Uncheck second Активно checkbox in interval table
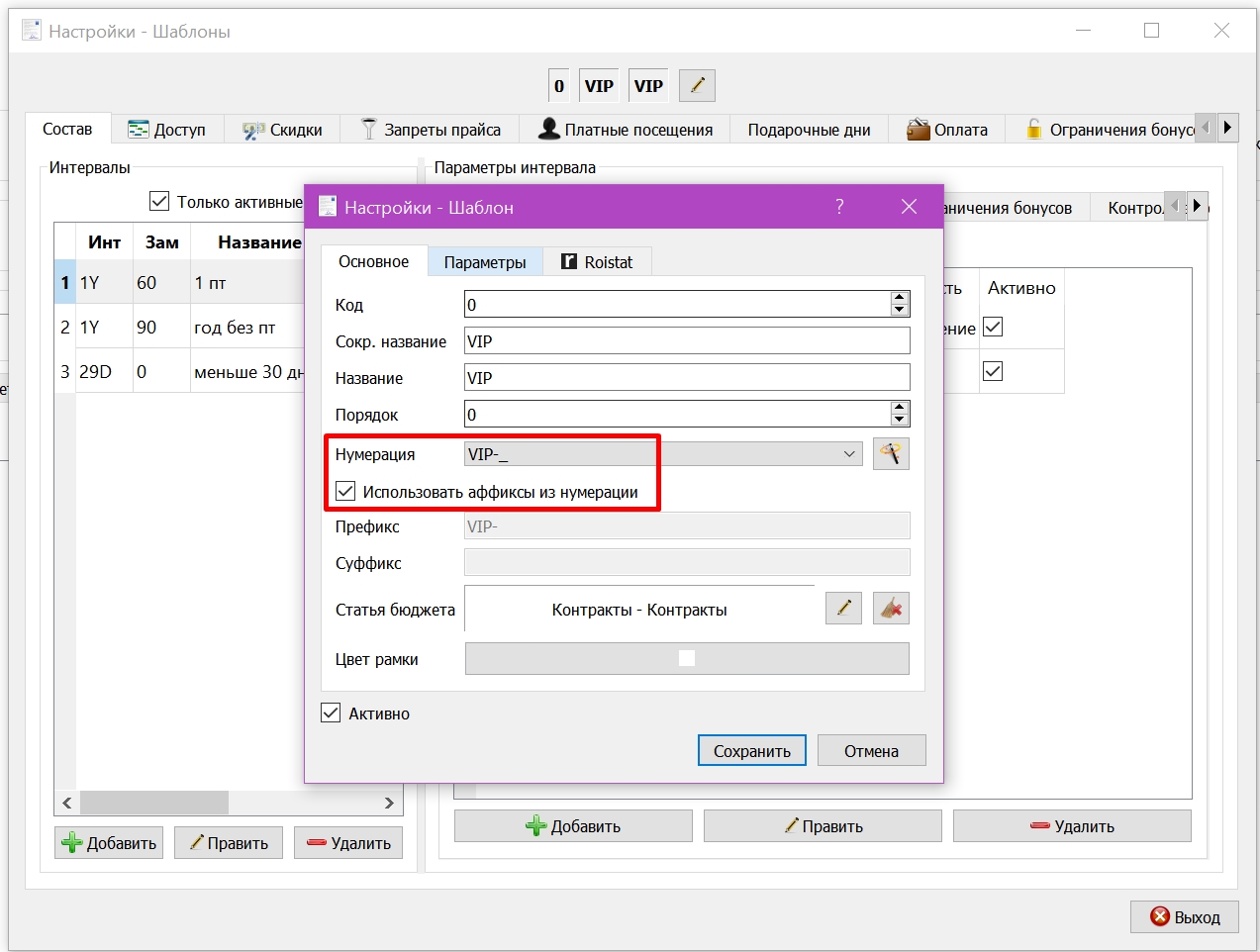 click(x=993, y=371)
